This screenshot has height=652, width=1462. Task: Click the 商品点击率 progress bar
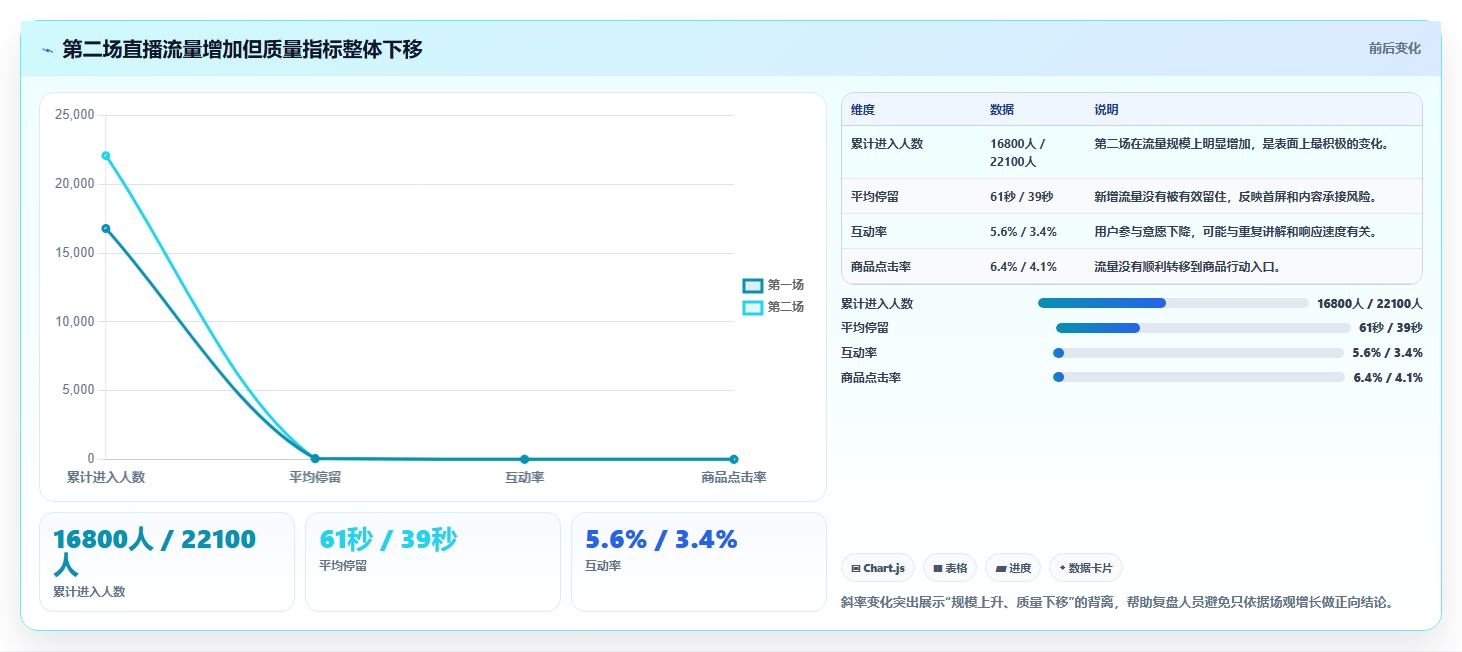[1199, 377]
